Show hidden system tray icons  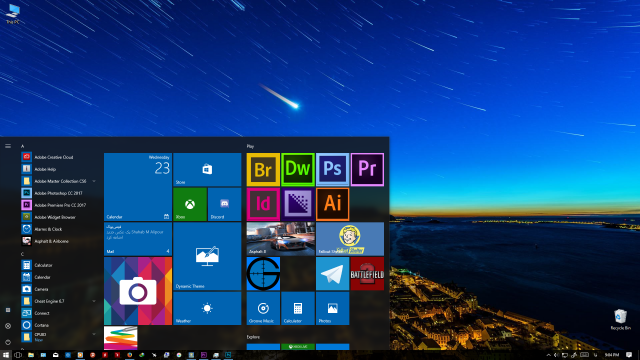click(x=549, y=355)
